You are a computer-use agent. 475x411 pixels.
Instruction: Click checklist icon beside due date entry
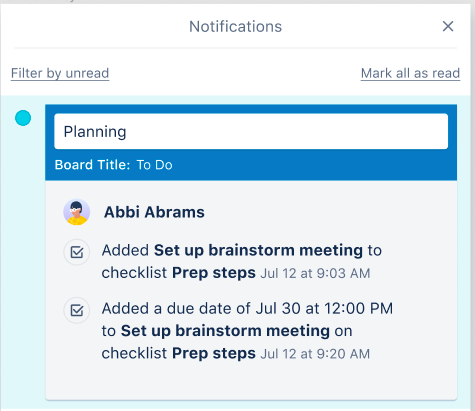tap(77, 310)
